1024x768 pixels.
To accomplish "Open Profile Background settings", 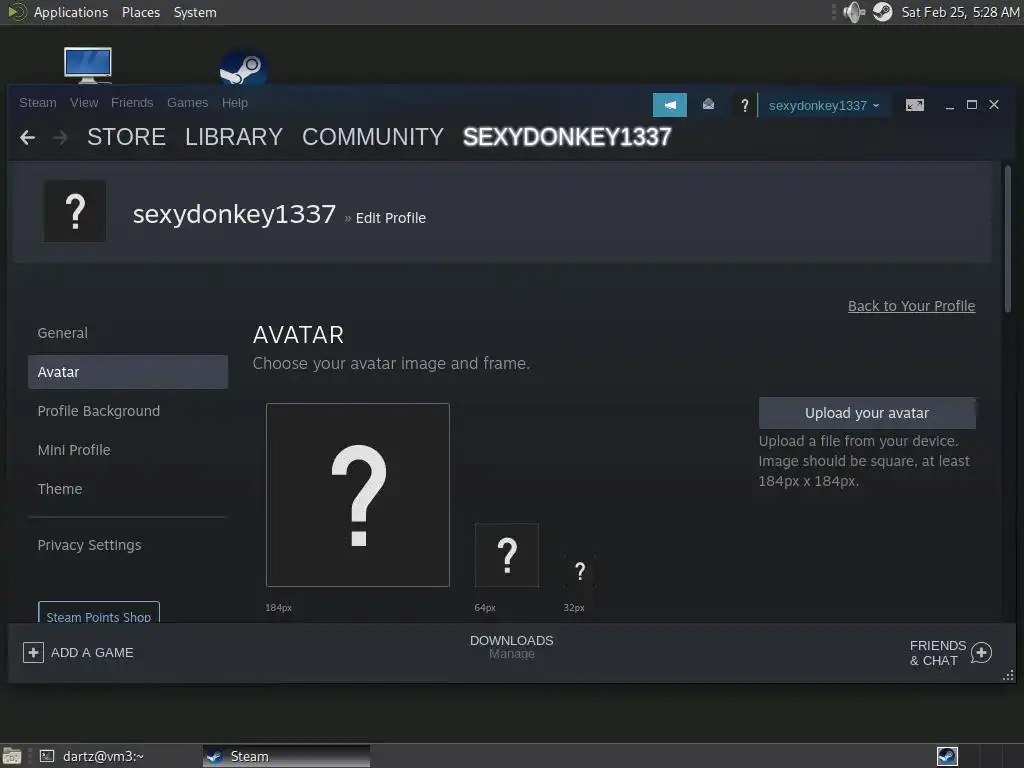I will [128, 411].
